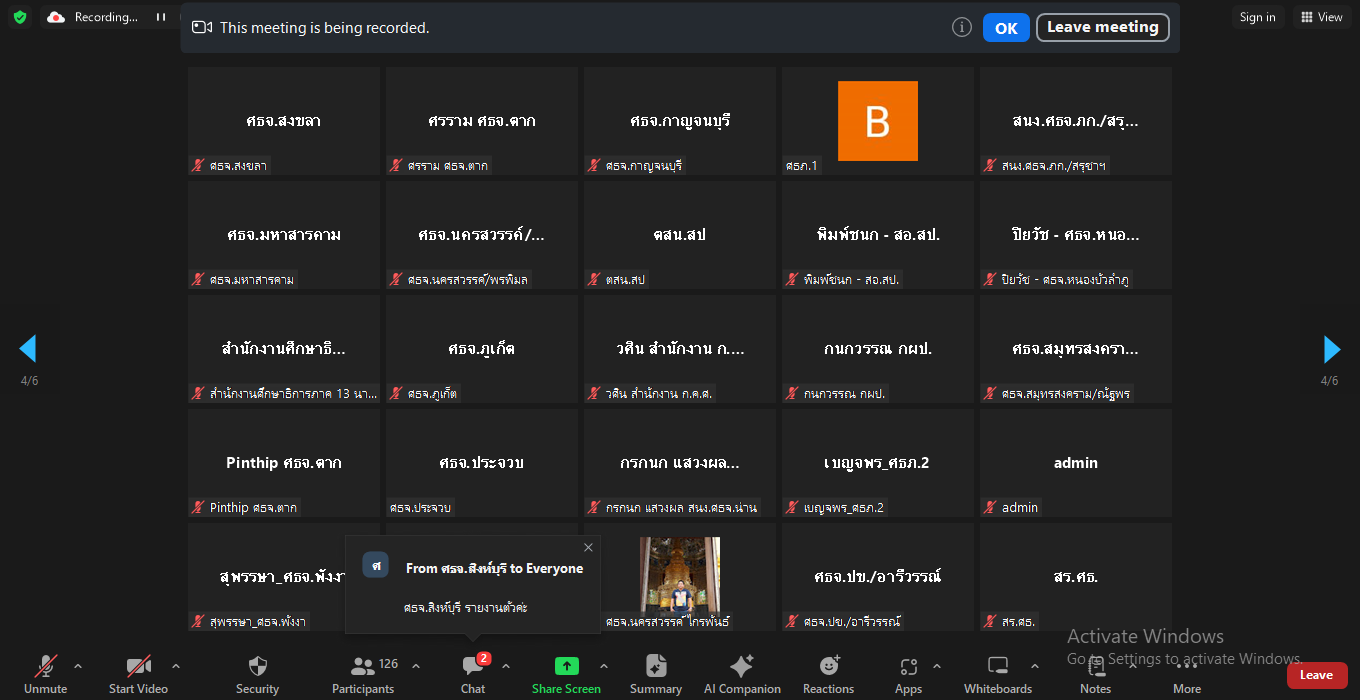
Task: Select the ศธจ.กาญจนบุรี participant tile
Action: point(680,121)
